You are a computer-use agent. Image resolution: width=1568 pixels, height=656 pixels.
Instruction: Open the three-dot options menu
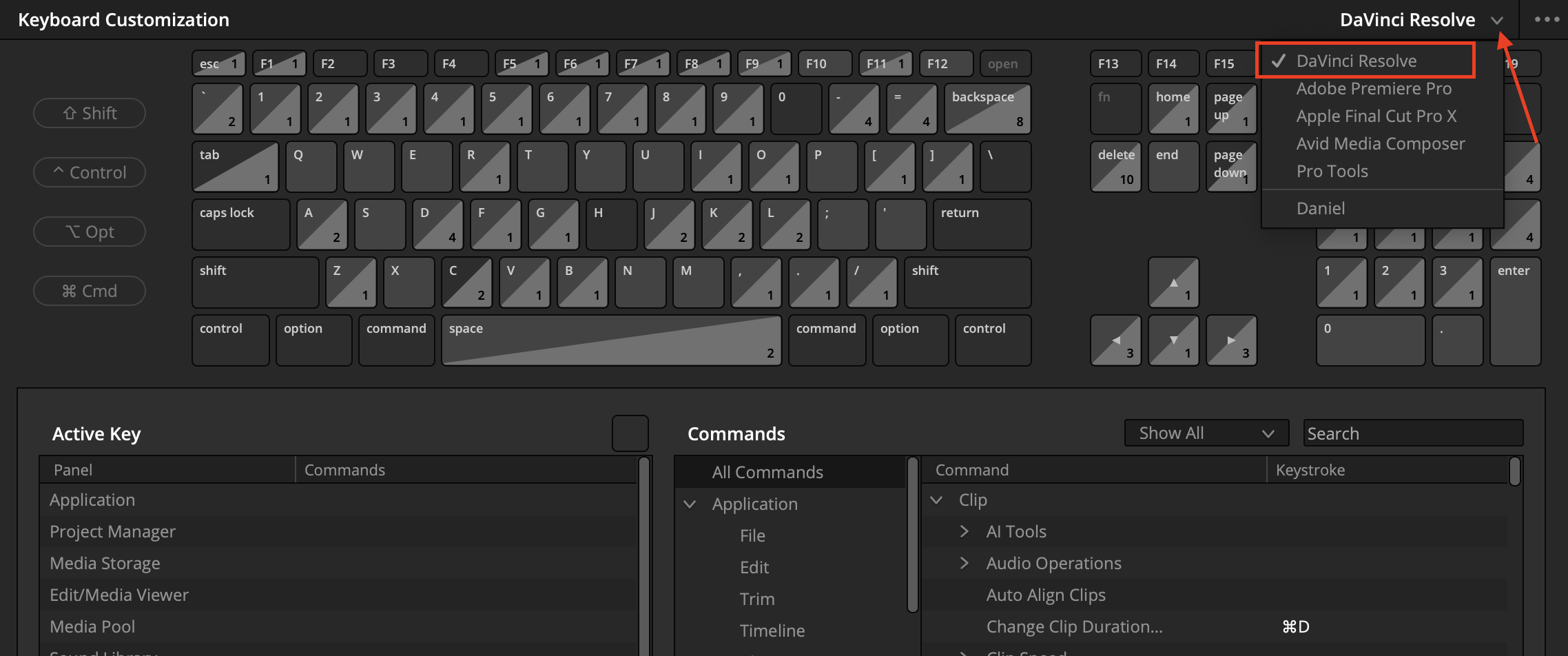click(x=1547, y=19)
